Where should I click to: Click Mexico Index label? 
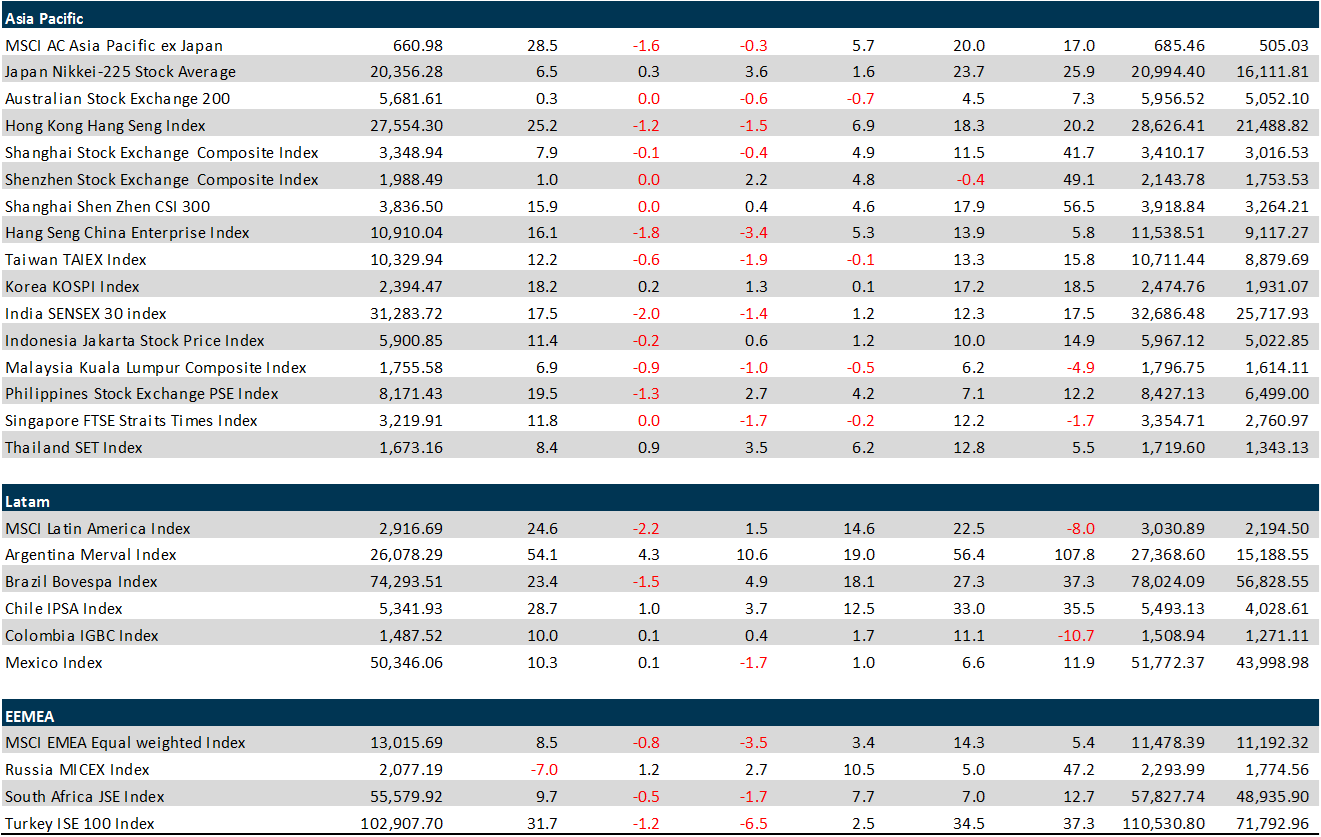54,663
